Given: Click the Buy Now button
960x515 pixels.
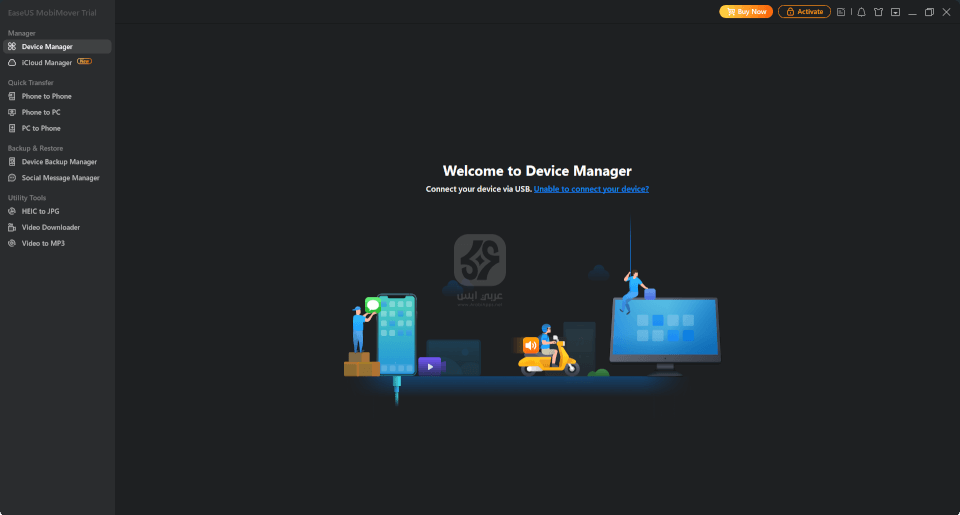Looking at the screenshot, I should click(x=746, y=12).
